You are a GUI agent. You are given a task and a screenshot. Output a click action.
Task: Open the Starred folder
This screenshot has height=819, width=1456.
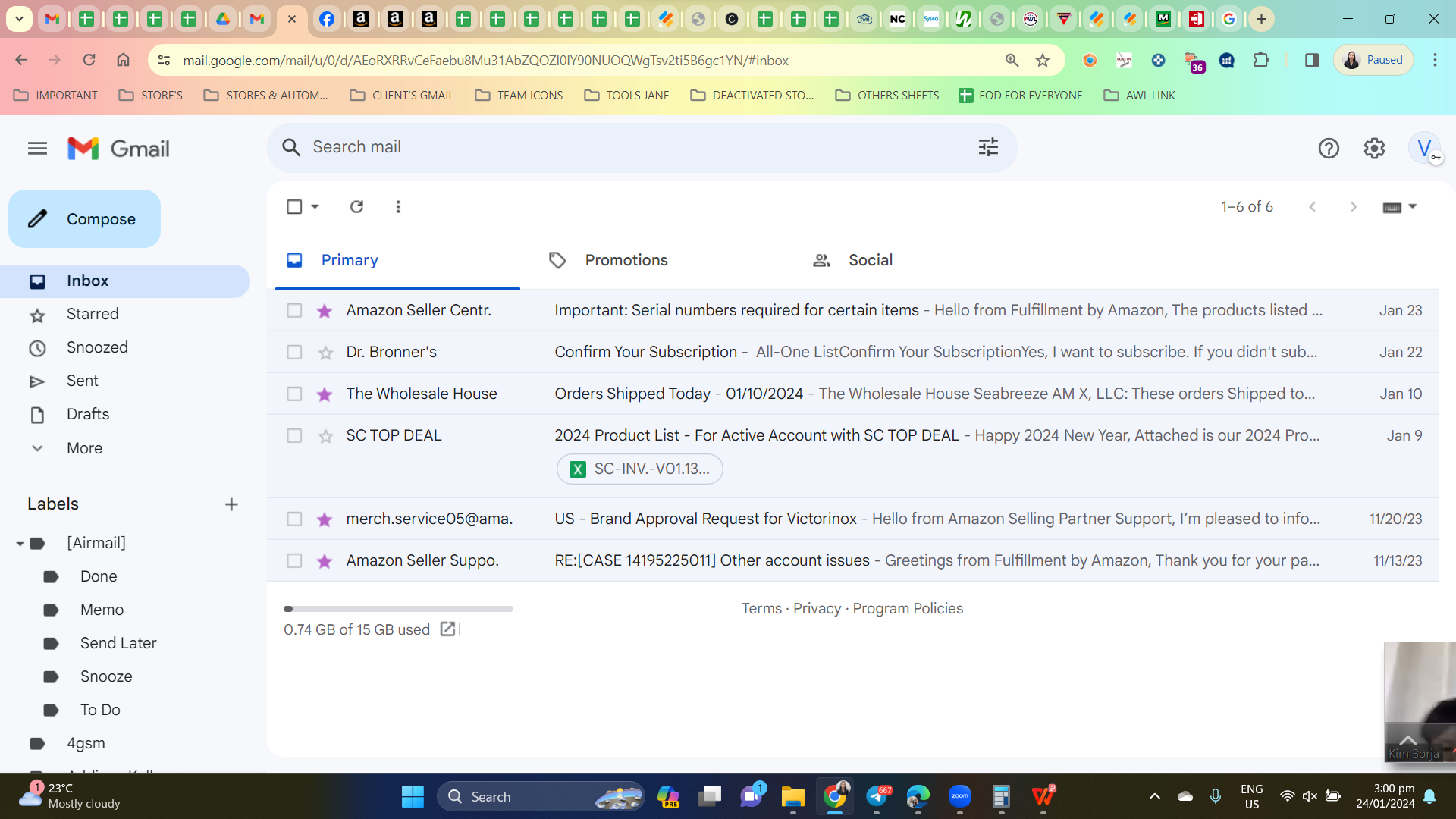point(125,315)
